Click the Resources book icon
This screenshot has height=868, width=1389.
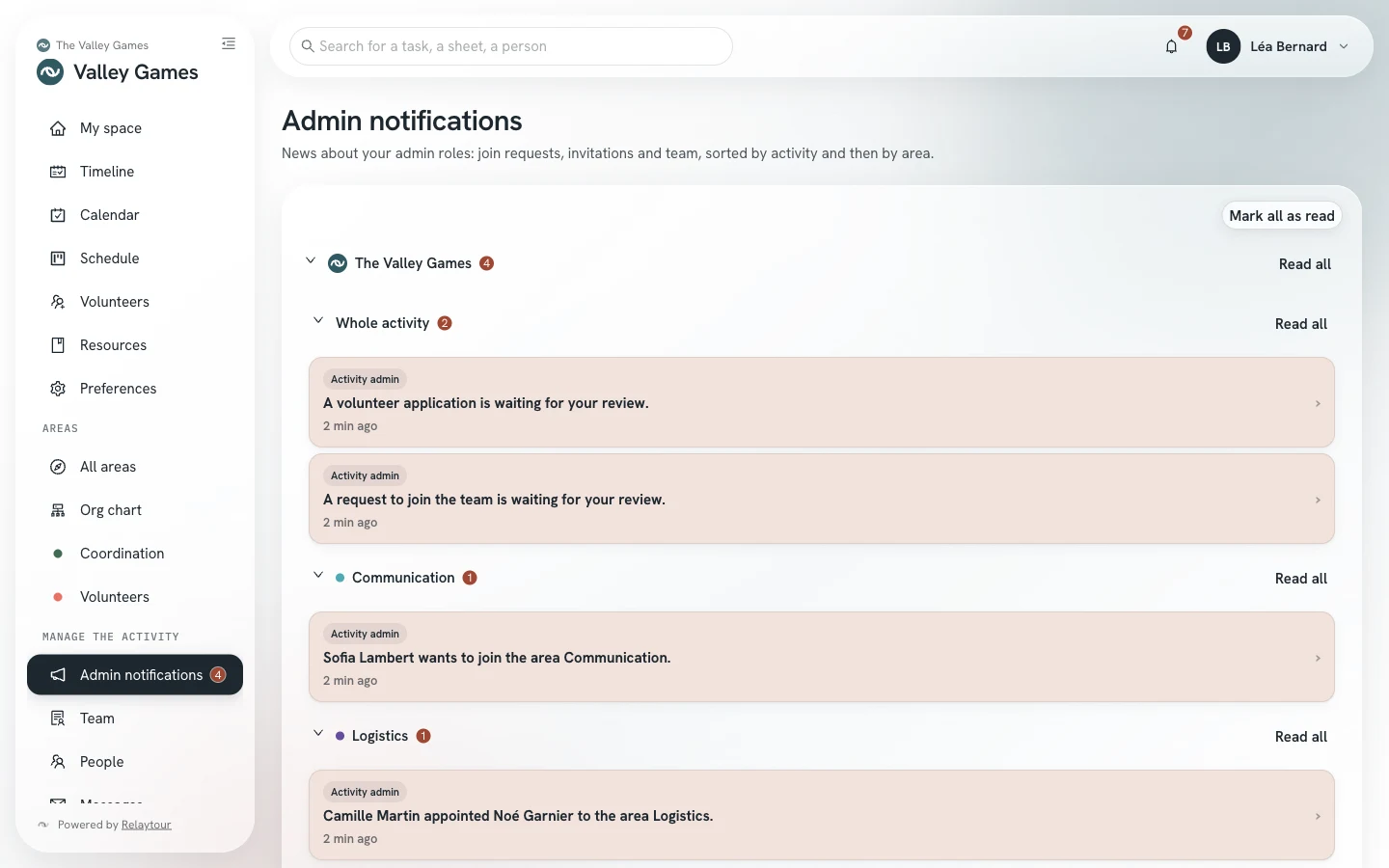click(58, 345)
